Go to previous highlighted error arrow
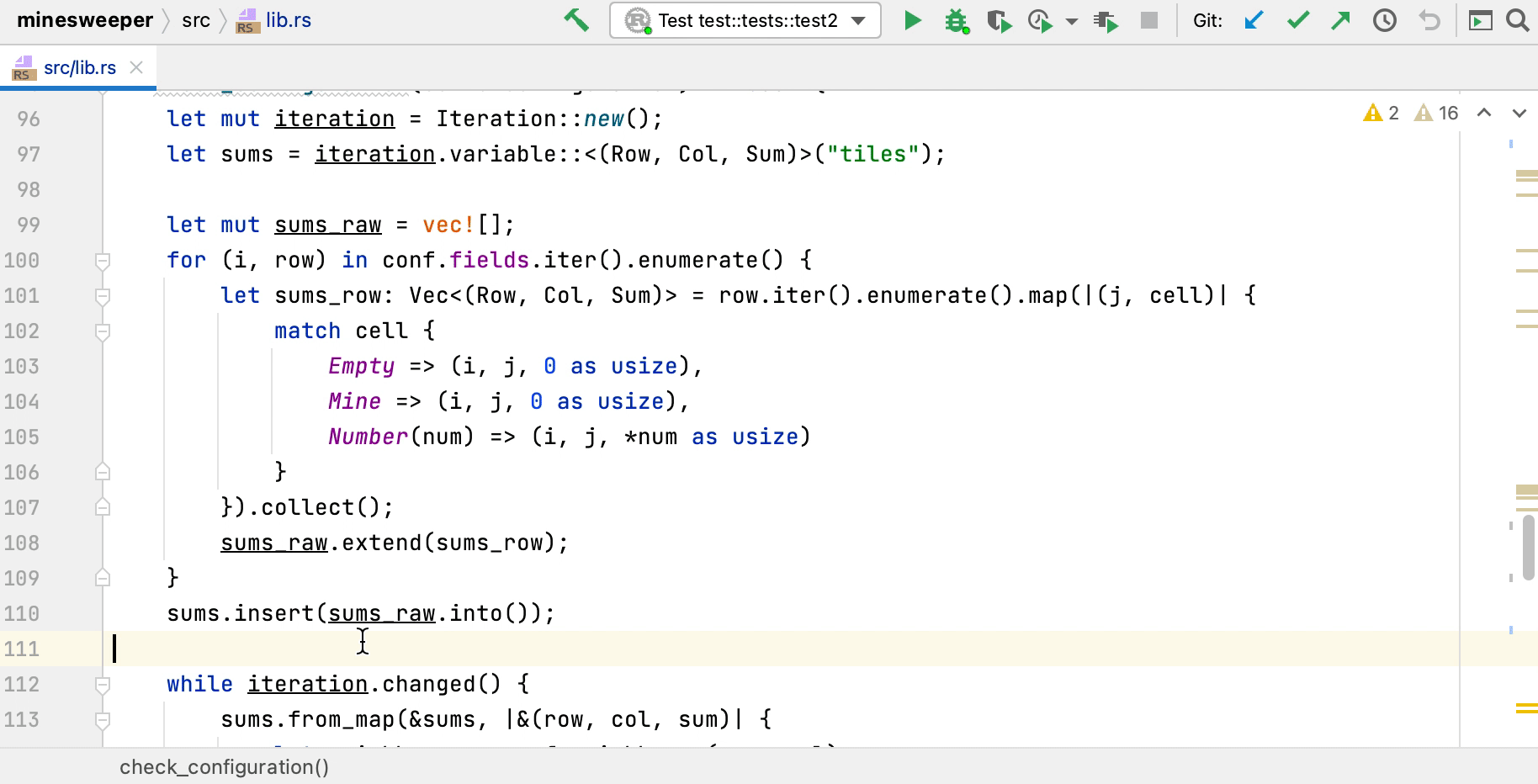Screen dimensions: 1538x784 pyautogui.click(x=1484, y=113)
